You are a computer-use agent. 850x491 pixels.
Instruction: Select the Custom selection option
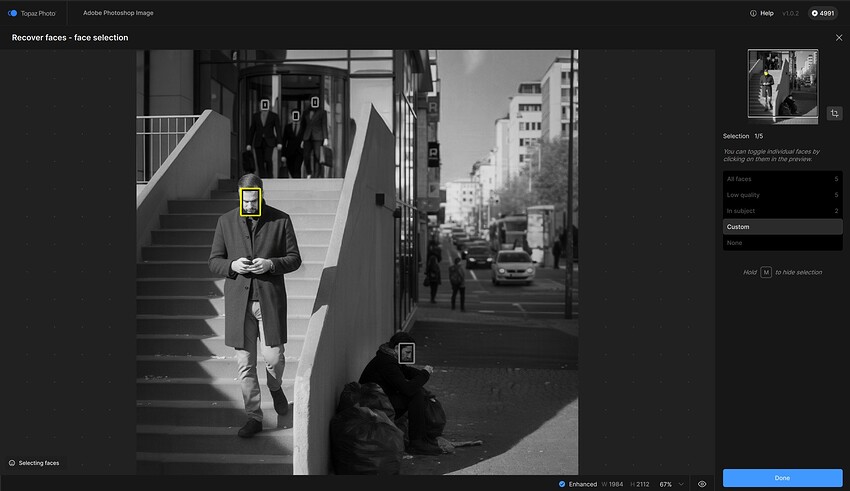[x=782, y=227]
